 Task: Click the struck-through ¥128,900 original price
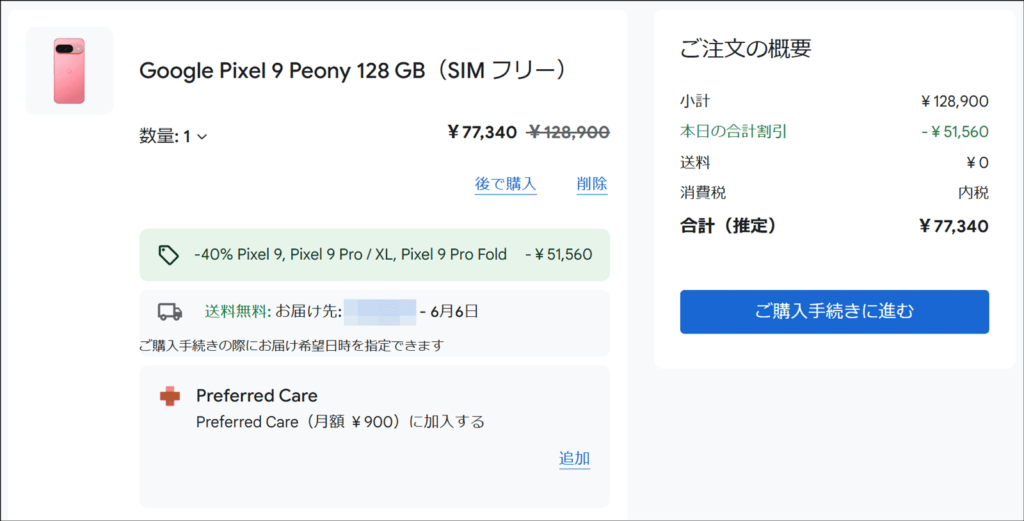(569, 133)
